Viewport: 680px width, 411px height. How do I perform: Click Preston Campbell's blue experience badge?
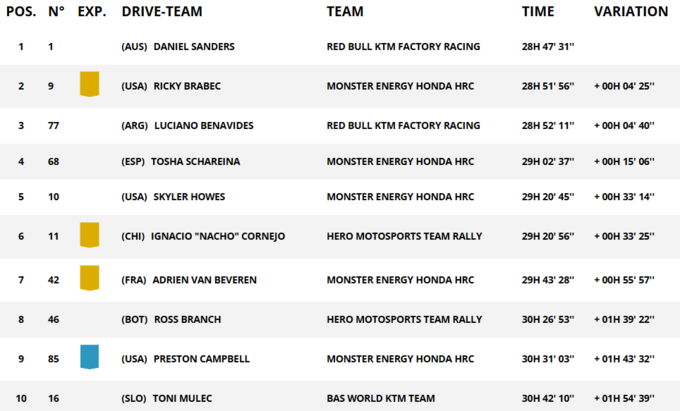tap(90, 357)
